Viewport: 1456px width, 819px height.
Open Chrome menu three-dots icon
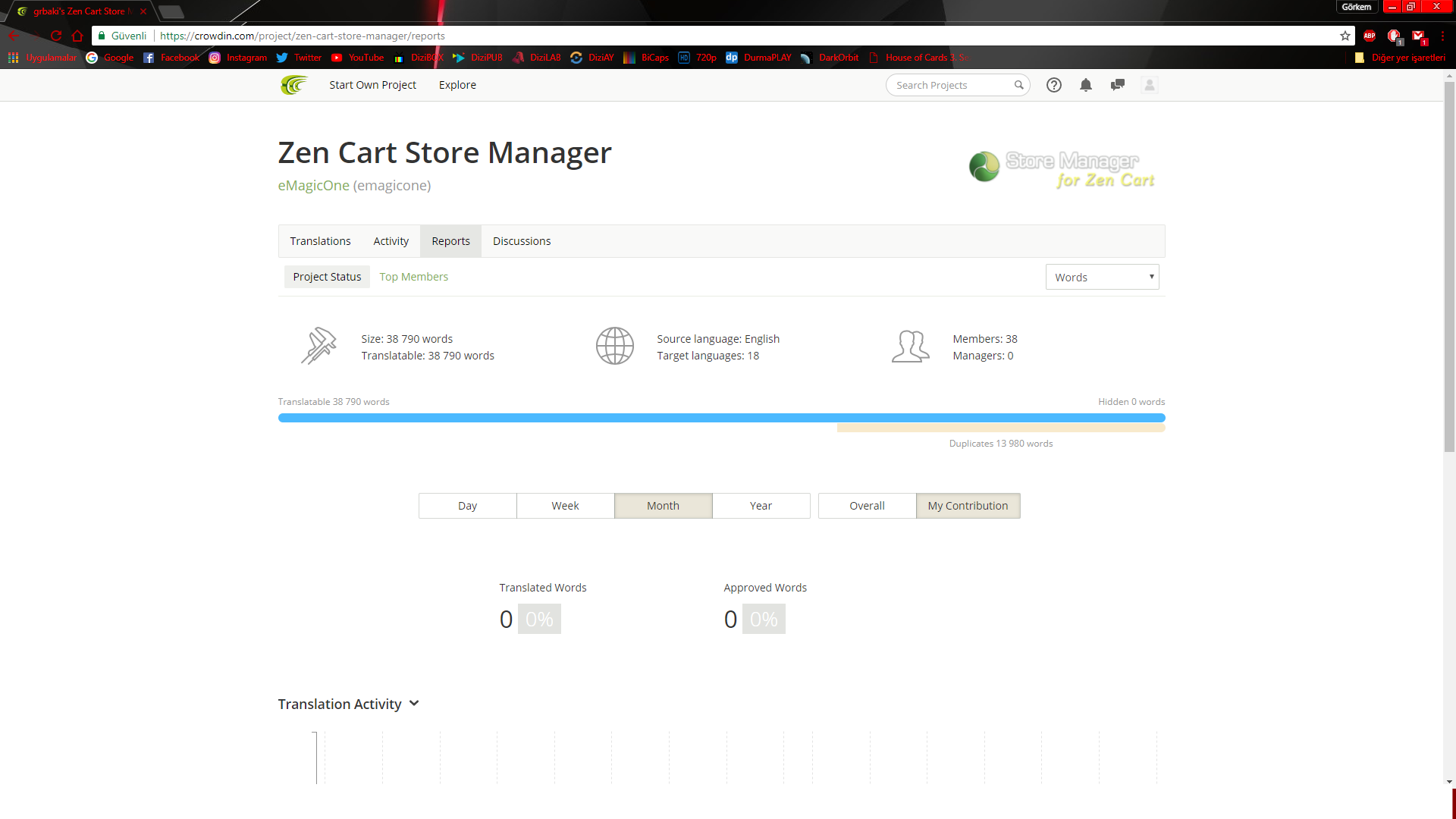(1442, 36)
